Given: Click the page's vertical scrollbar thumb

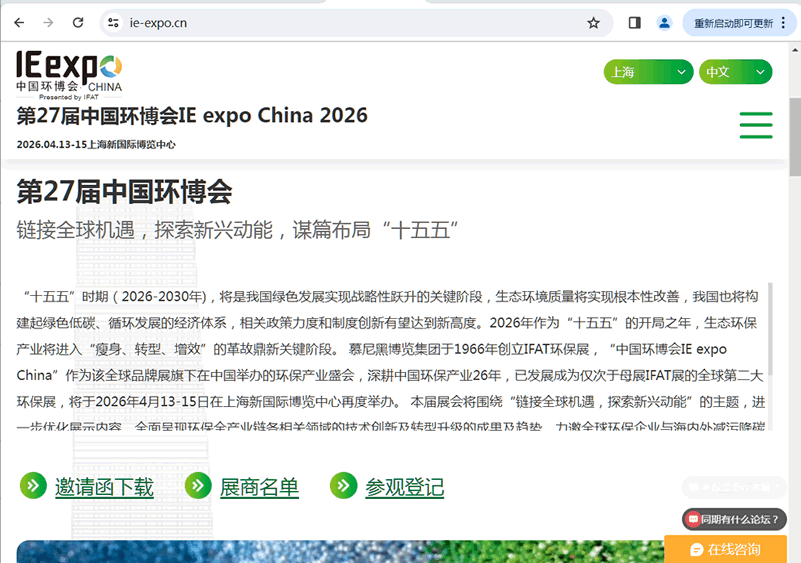Looking at the screenshot, I should (x=795, y=136).
